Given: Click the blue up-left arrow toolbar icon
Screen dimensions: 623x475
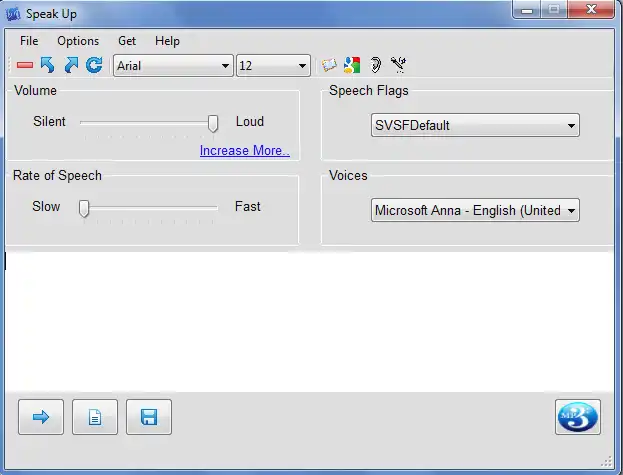Looking at the screenshot, I should click(48, 65).
